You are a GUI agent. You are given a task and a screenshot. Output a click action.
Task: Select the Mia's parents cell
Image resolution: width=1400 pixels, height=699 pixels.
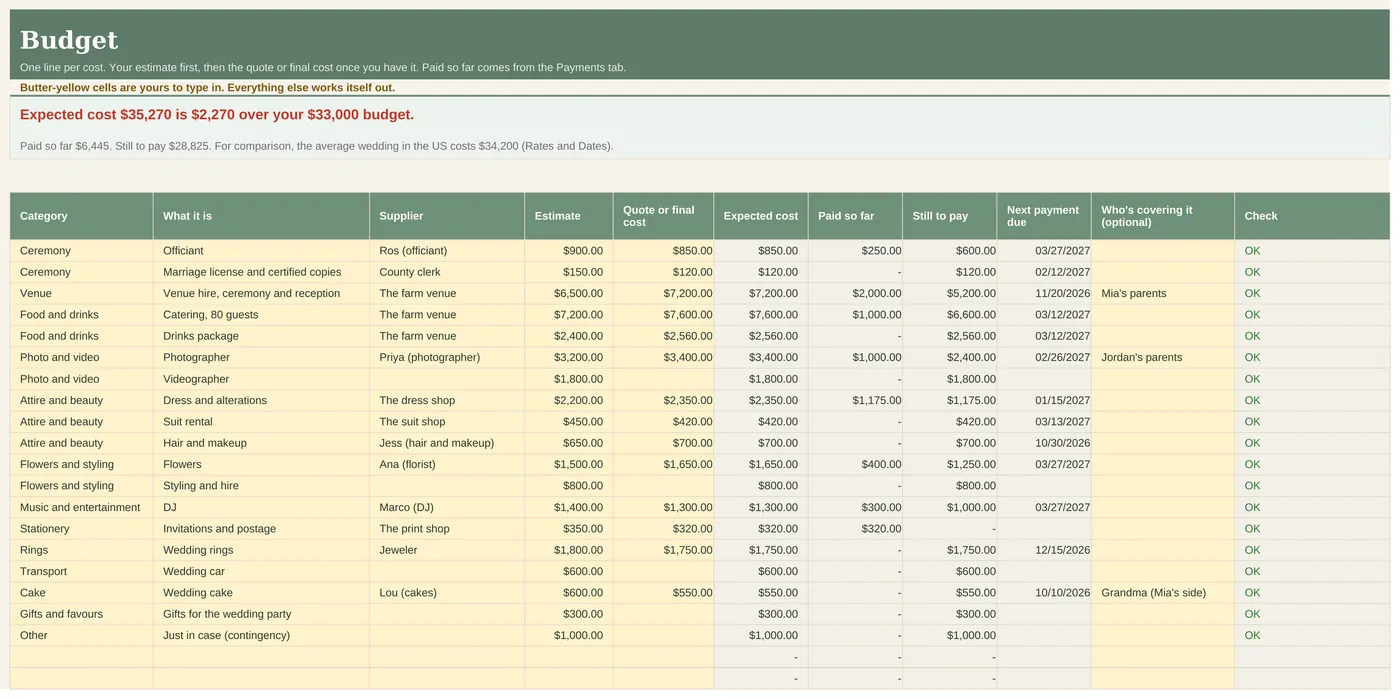(1163, 294)
